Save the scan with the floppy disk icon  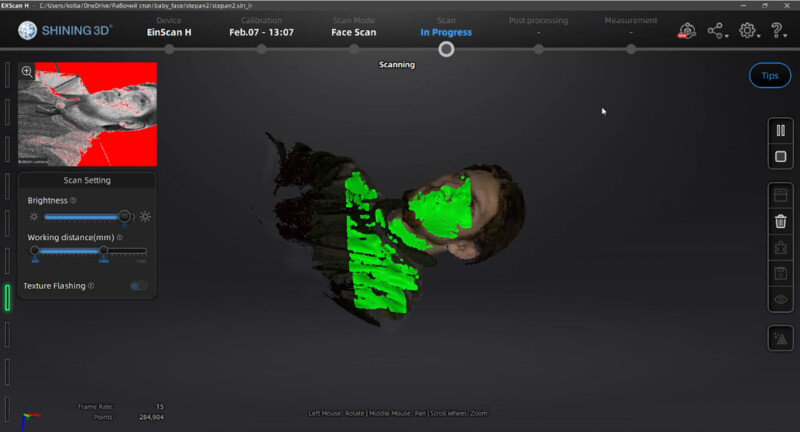pos(781,273)
